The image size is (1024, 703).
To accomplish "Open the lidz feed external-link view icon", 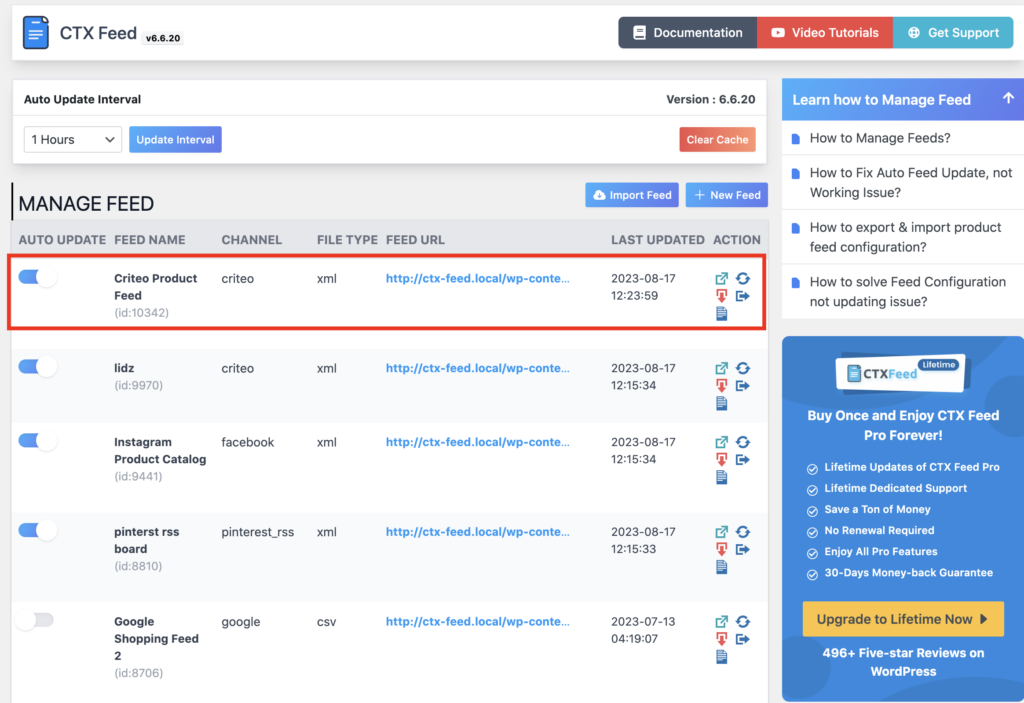I will 721,368.
